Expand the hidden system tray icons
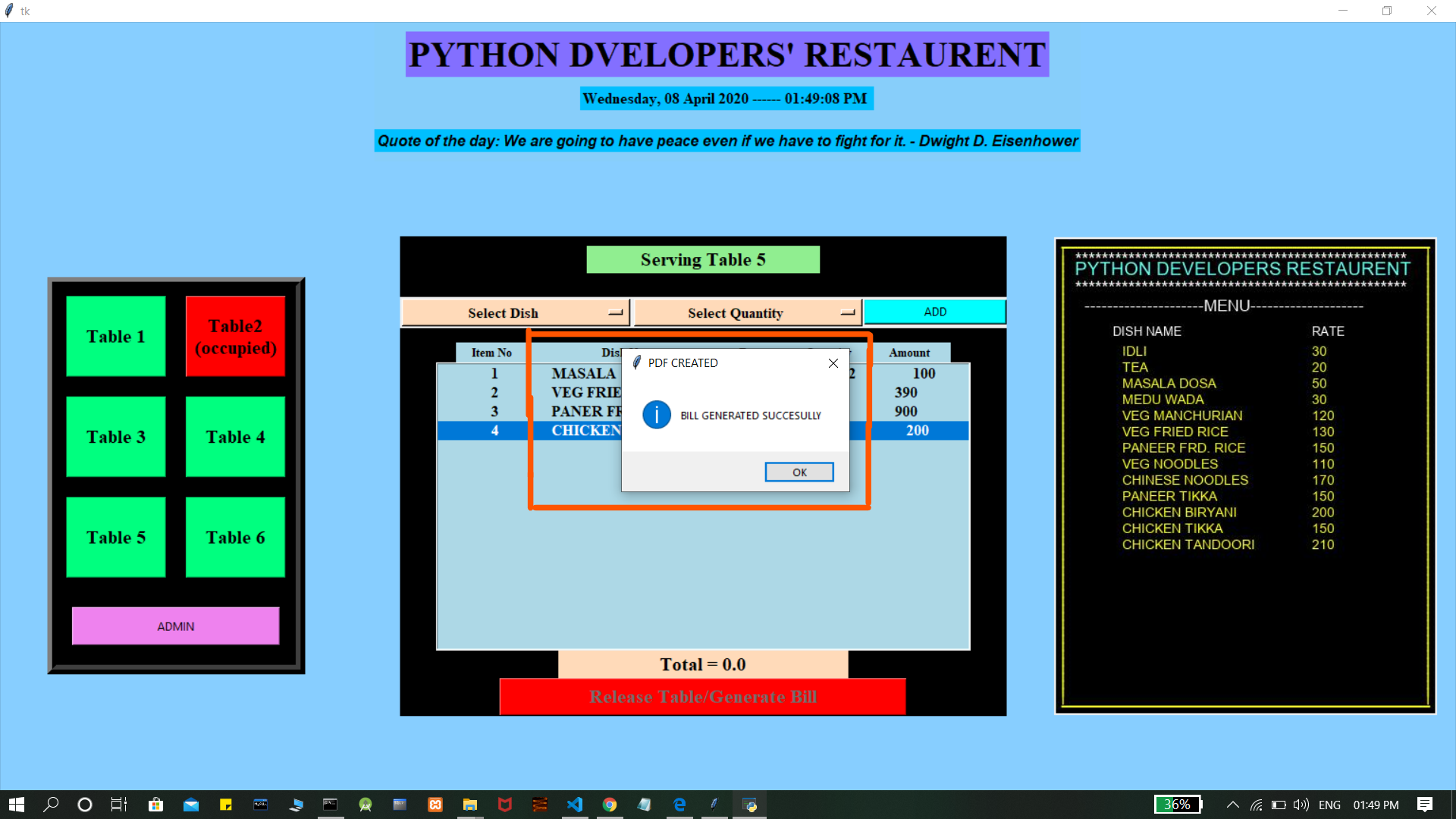 tap(1232, 805)
